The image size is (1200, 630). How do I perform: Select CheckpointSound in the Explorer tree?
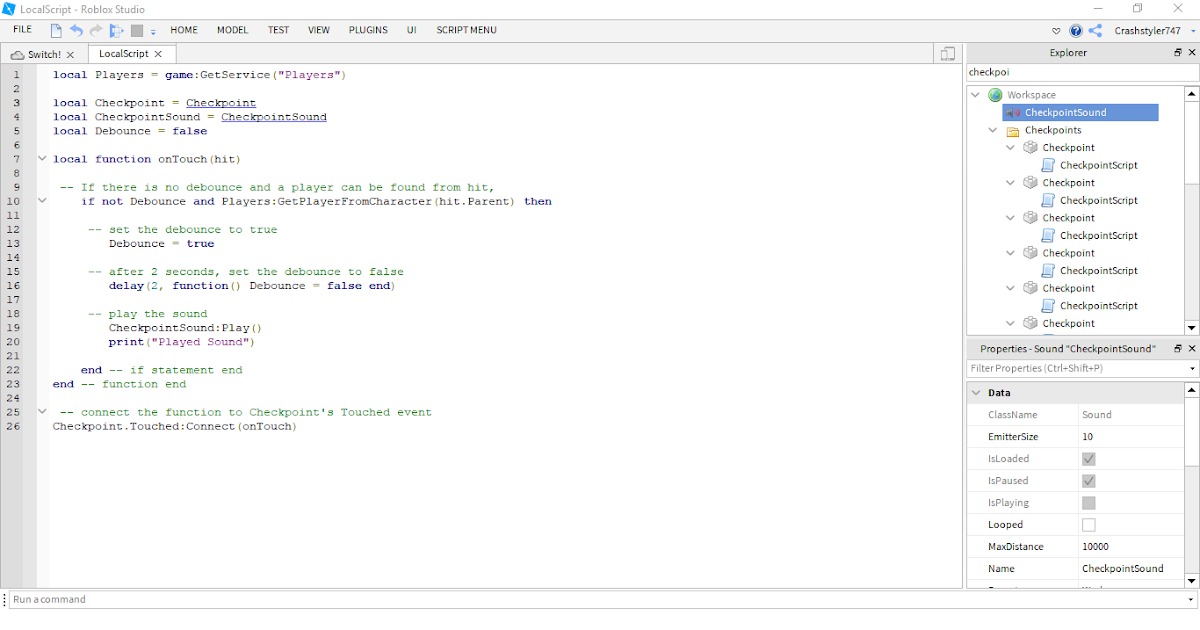1065,113
